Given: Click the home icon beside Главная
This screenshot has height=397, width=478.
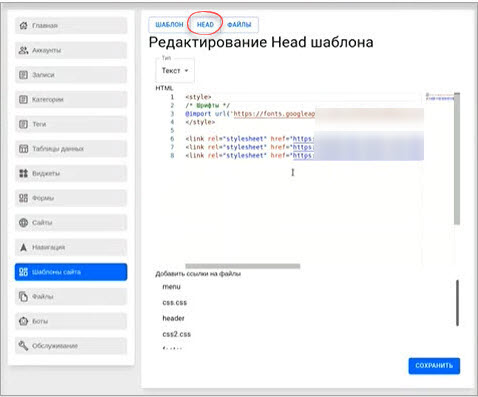Looking at the screenshot, I should pos(23,25).
